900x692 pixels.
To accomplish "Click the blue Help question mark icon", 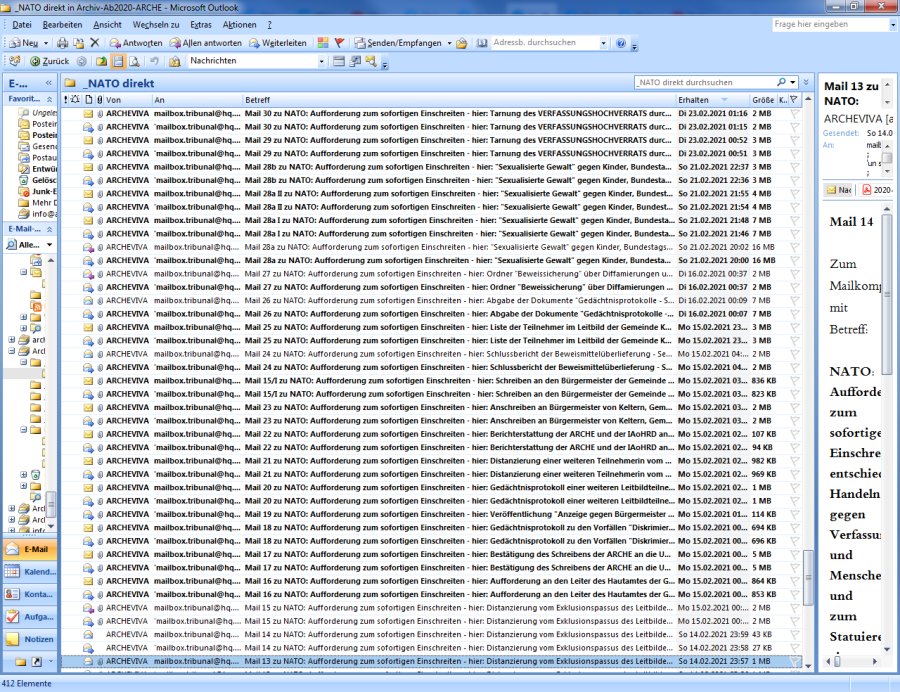I will (x=620, y=43).
